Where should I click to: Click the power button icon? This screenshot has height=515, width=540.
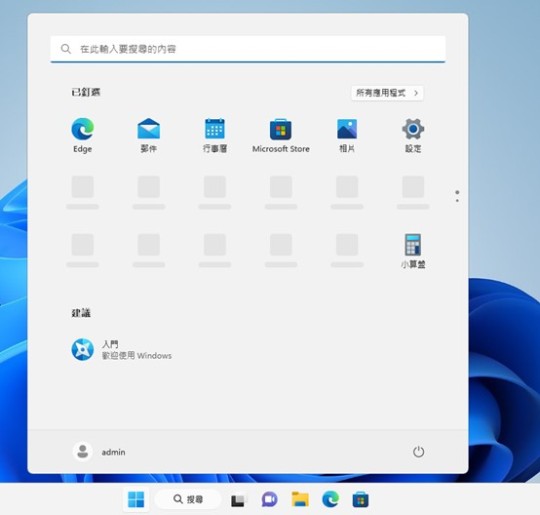coord(418,452)
